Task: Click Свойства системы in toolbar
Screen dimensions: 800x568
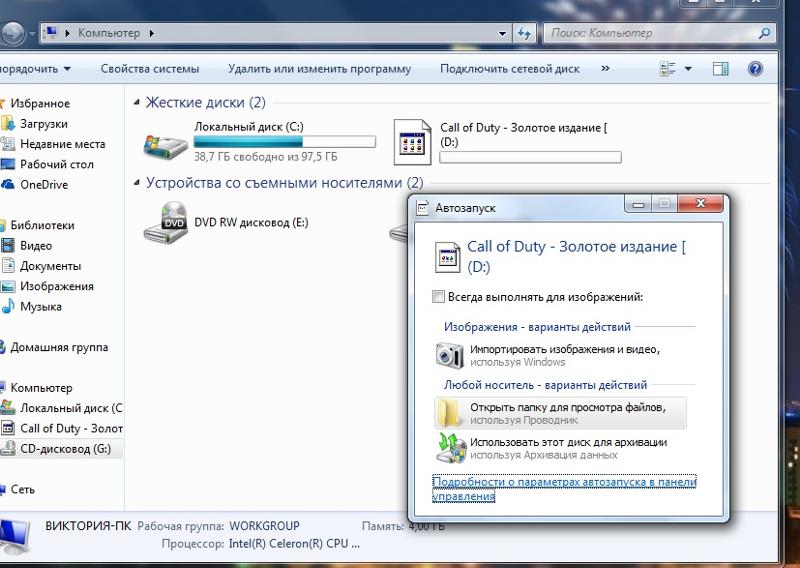Action: pos(149,69)
